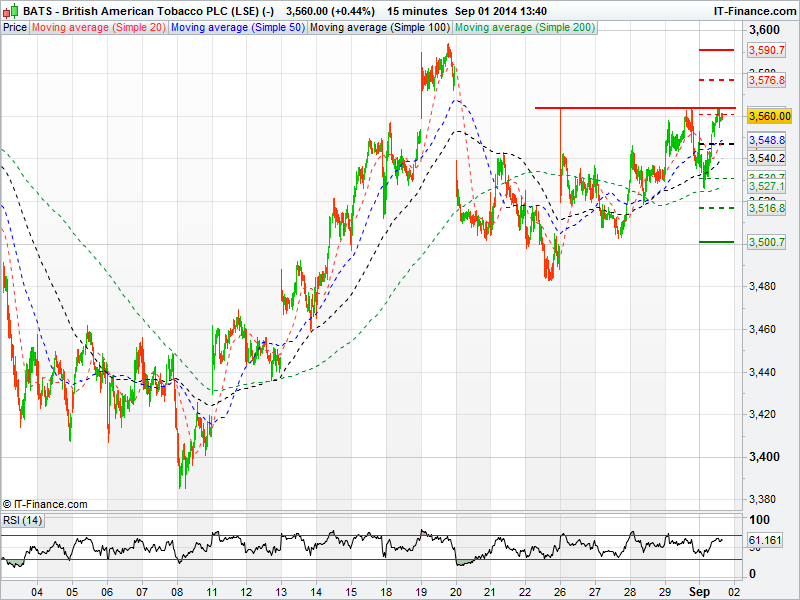
Task: Click the 29 date label on the time axis
Action: [x=664, y=592]
